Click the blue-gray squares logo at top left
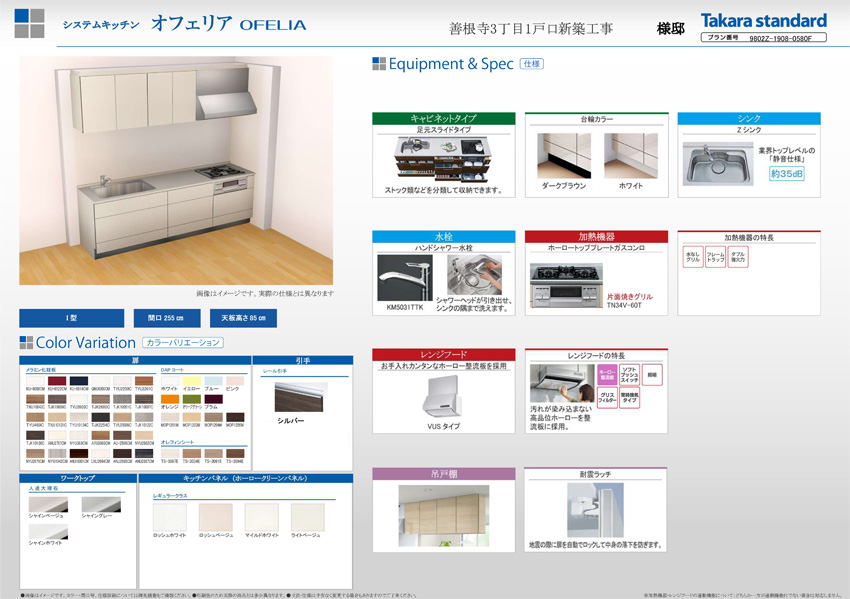Screen dimensions: 850x599 tap(29, 23)
